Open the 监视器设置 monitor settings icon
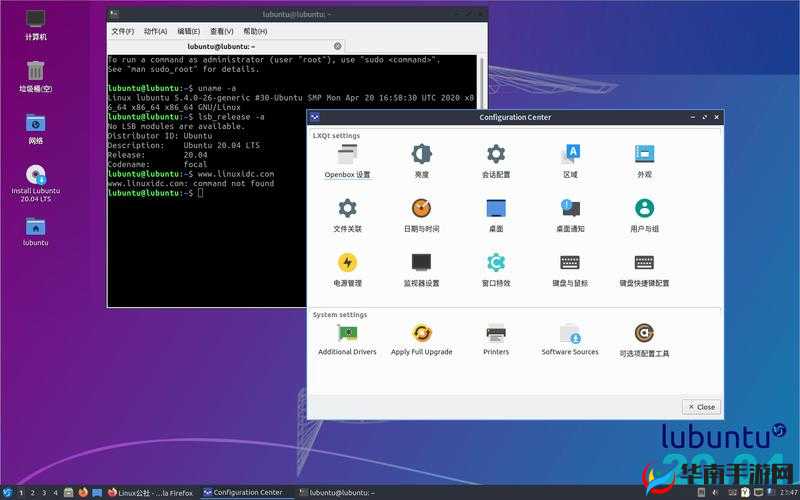The height and width of the screenshot is (500, 800). tap(421, 270)
